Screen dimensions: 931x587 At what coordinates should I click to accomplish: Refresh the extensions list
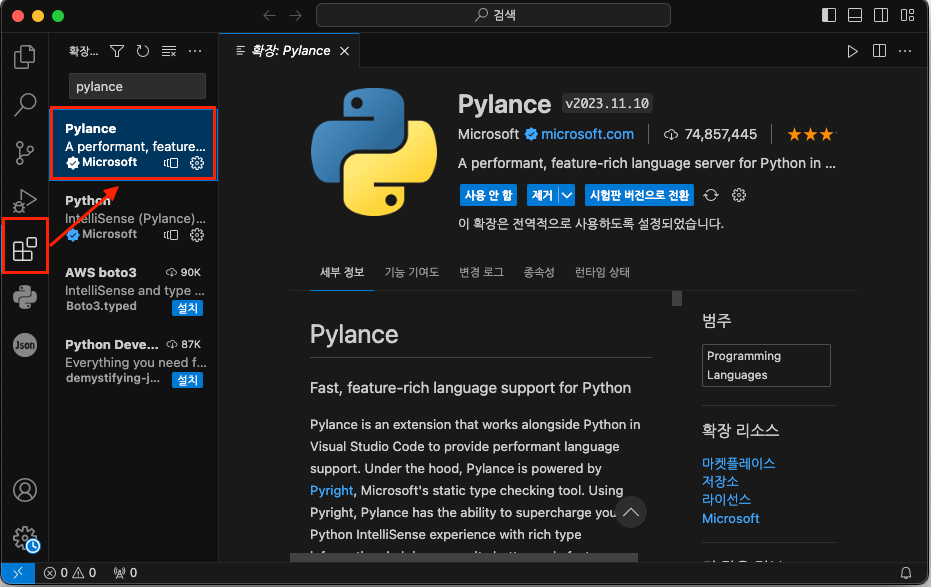pyautogui.click(x=142, y=52)
